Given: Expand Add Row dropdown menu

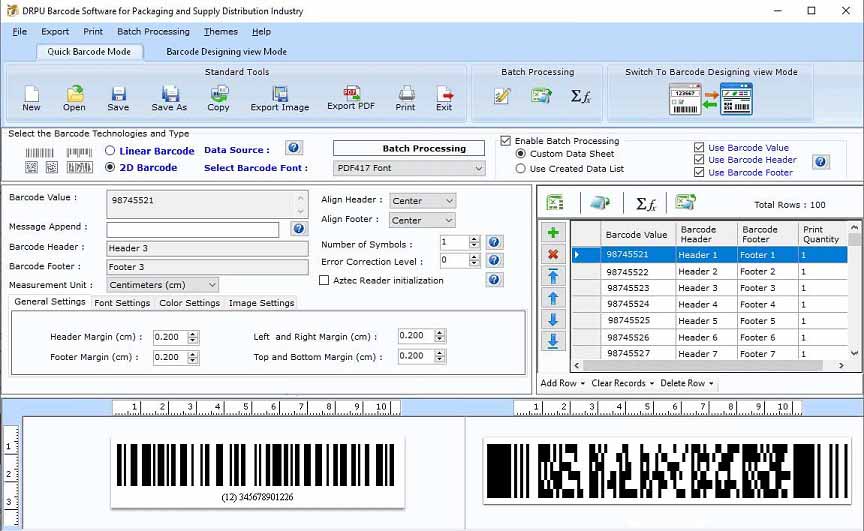Looking at the screenshot, I should (x=563, y=383).
